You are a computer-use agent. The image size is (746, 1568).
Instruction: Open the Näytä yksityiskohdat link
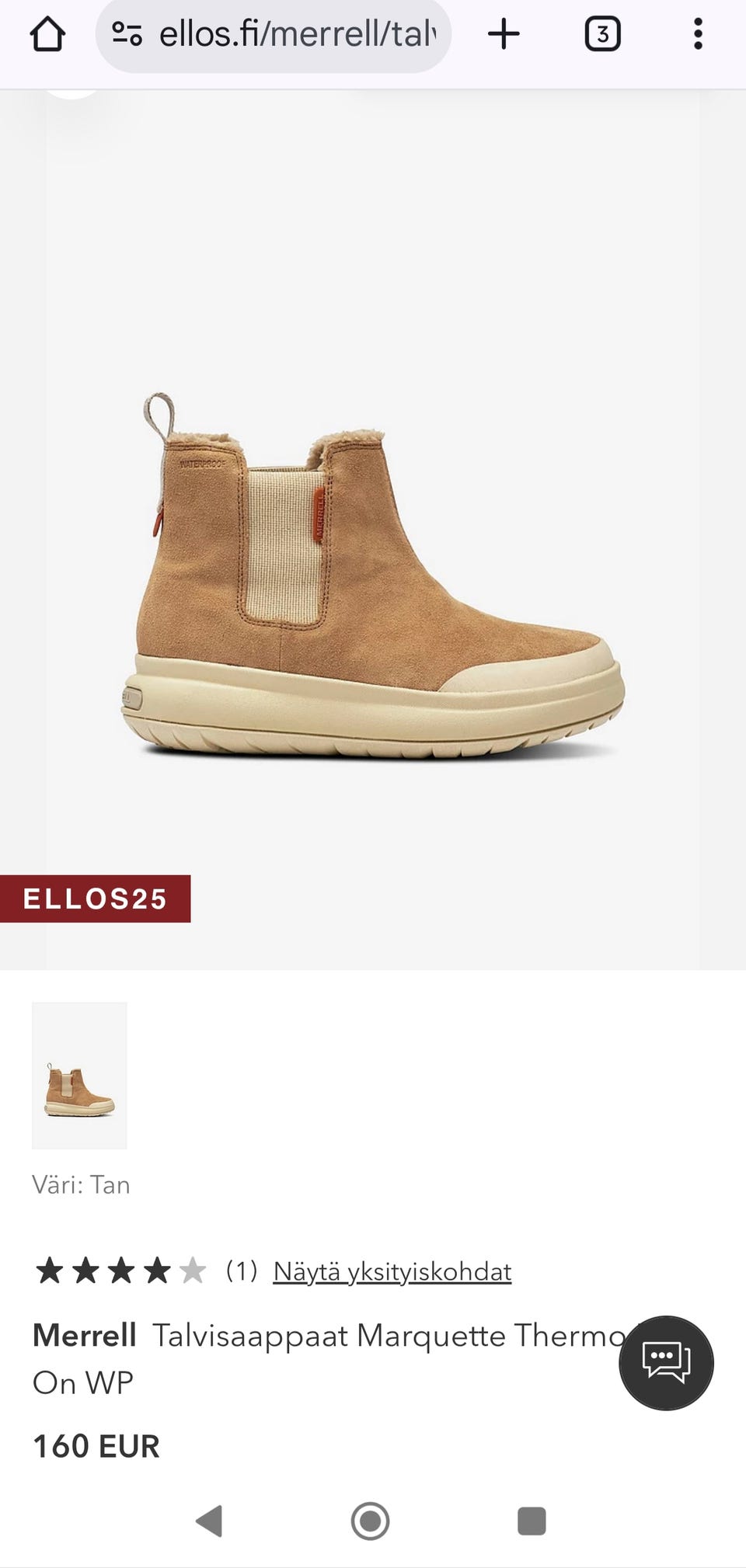392,1271
